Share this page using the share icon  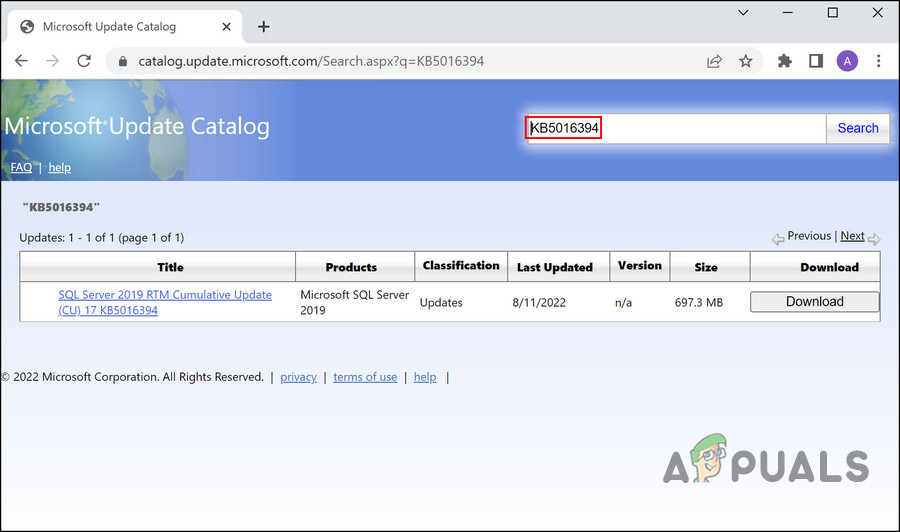click(714, 61)
